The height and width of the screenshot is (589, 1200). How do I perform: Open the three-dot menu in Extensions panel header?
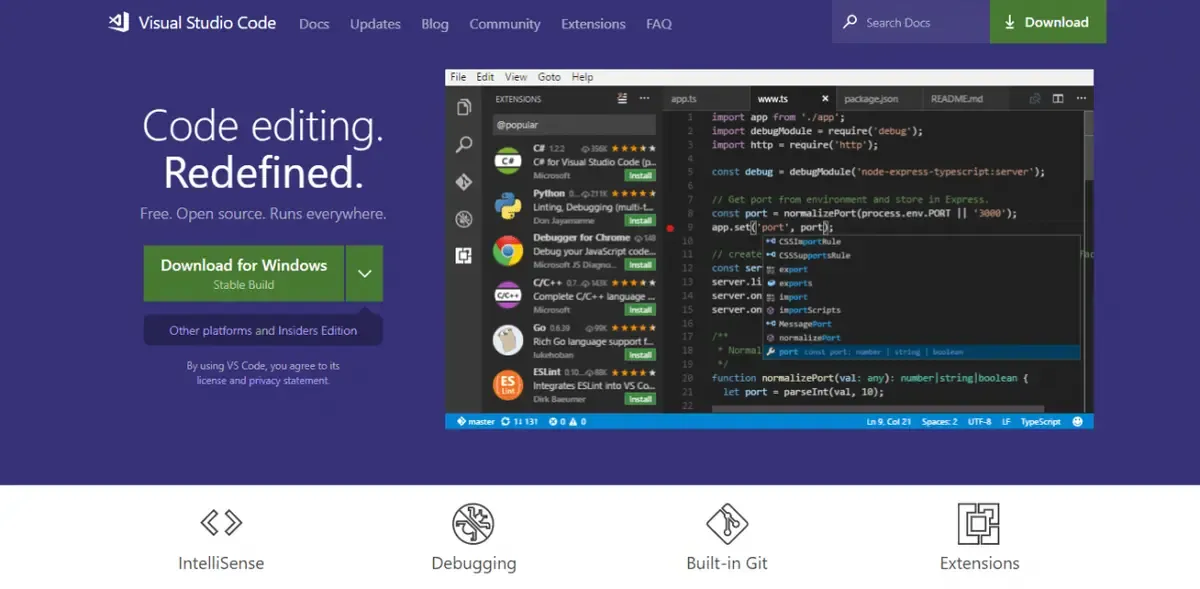pyautogui.click(x=645, y=99)
